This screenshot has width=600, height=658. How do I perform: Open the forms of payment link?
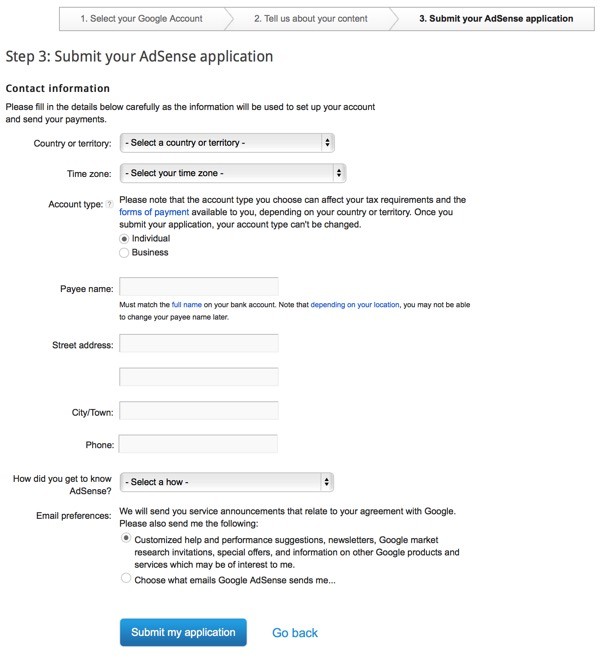(154, 212)
